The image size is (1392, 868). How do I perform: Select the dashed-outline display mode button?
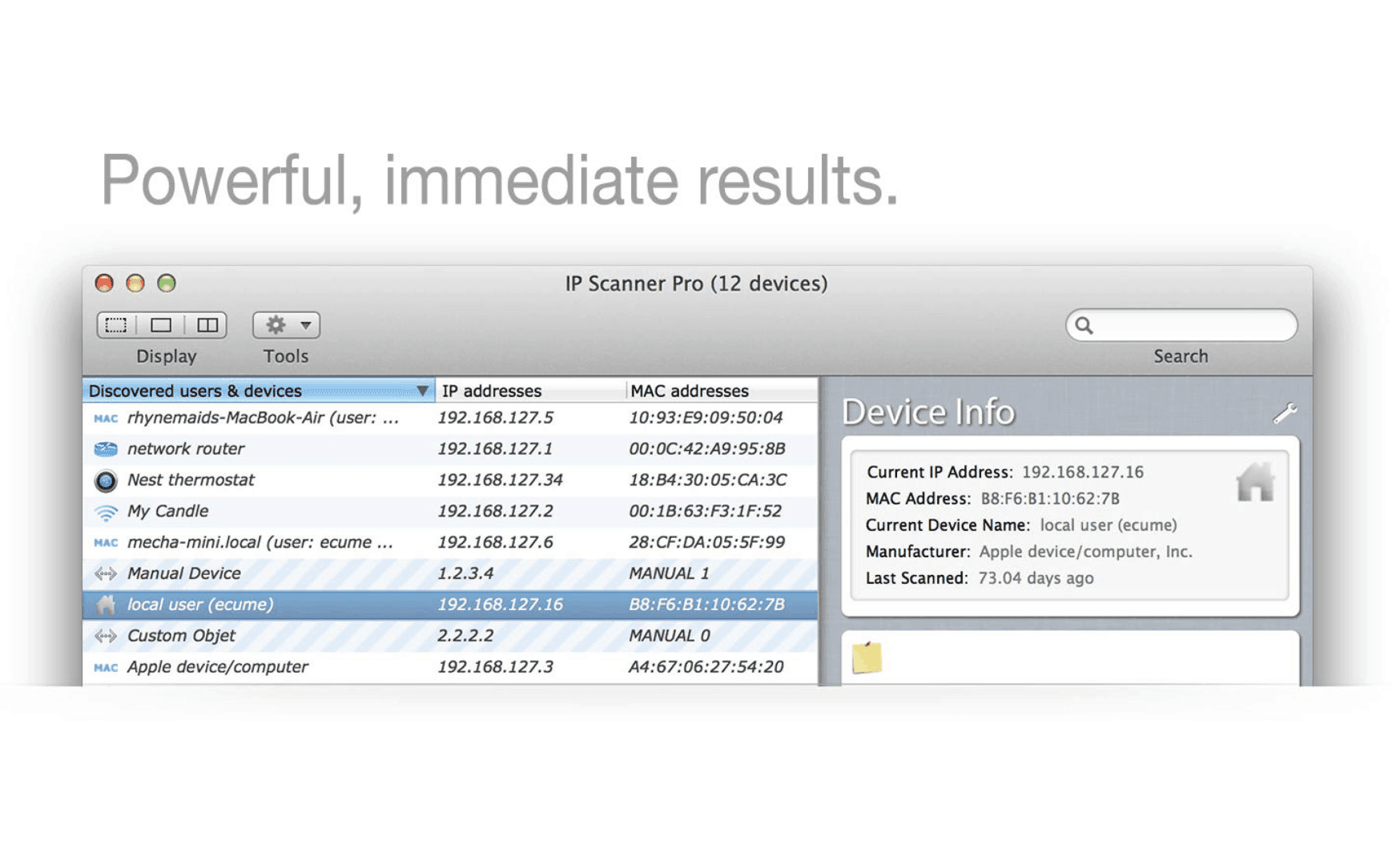click(116, 325)
